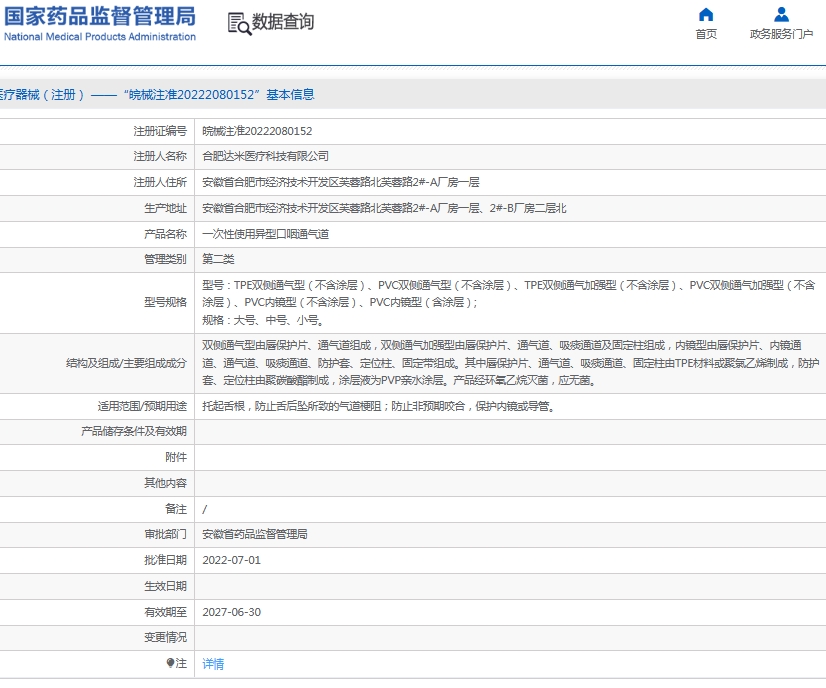
Task: Click product name 一次性使用异型口咽通气道
Action: point(265,234)
